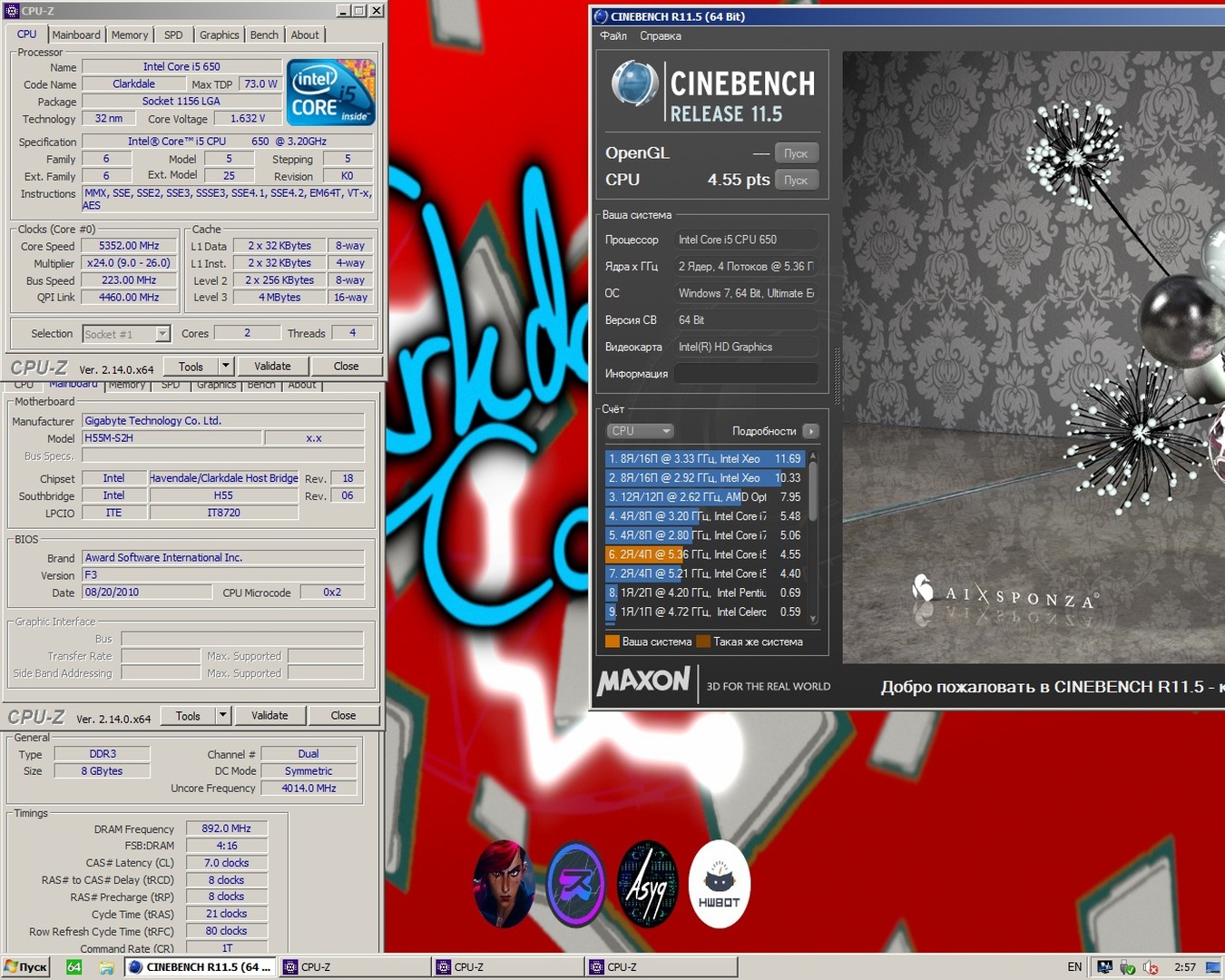Select ranking row 9 Intel Celeron 0.59
Image resolution: width=1225 pixels, height=980 pixels.
pyautogui.click(x=705, y=612)
